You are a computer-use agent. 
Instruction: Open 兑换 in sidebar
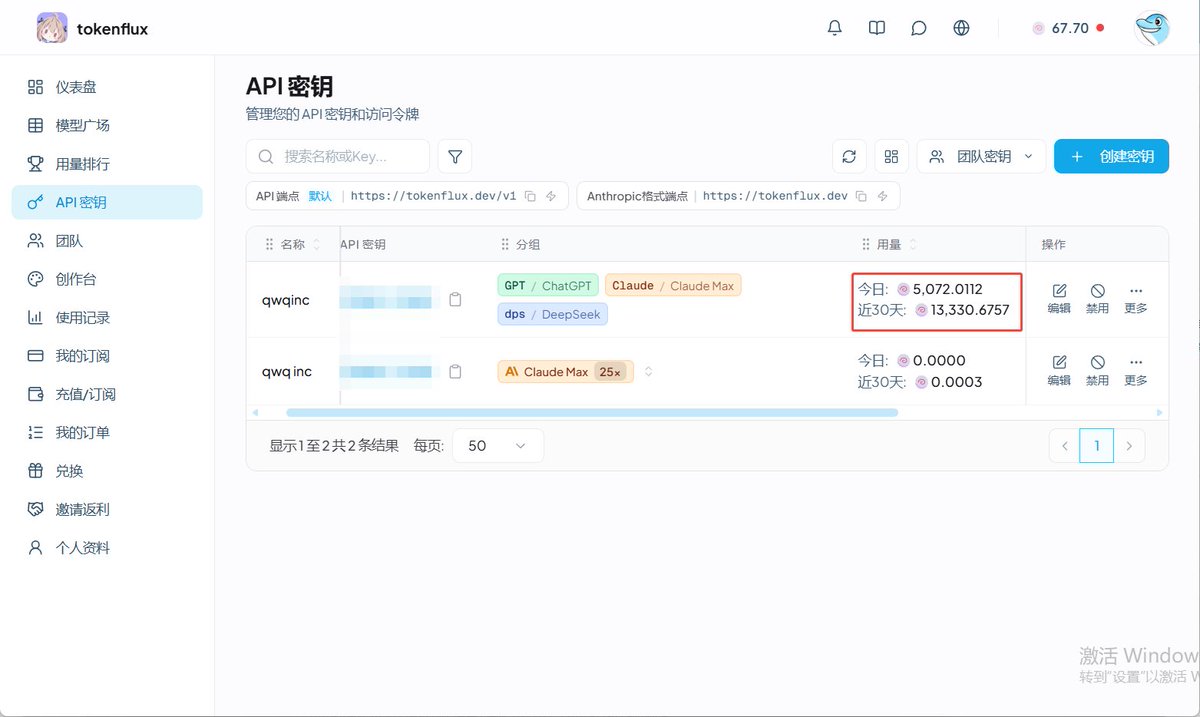(x=107, y=470)
